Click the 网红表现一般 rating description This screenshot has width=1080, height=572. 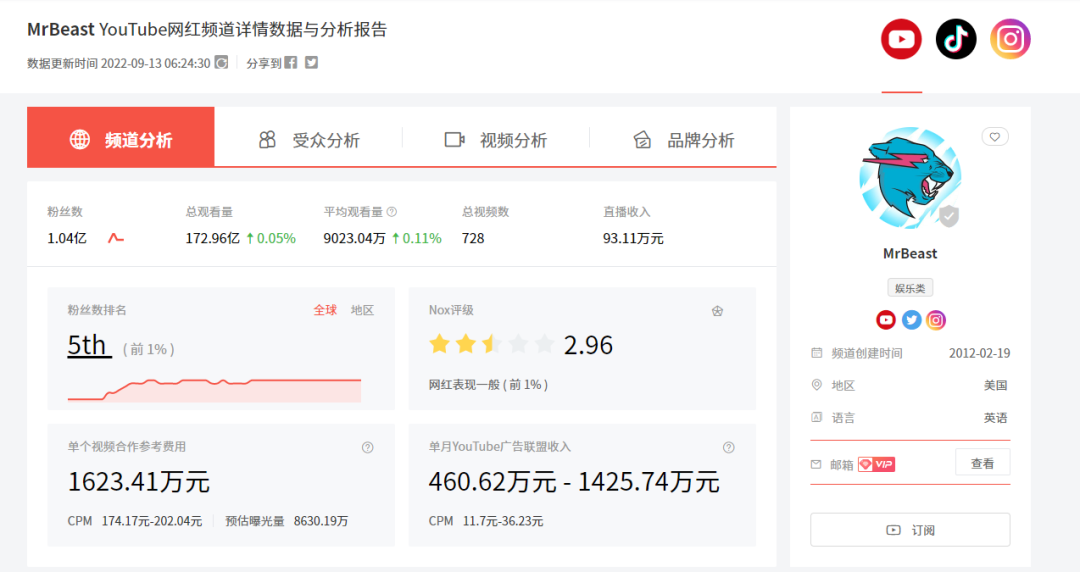click(x=488, y=385)
